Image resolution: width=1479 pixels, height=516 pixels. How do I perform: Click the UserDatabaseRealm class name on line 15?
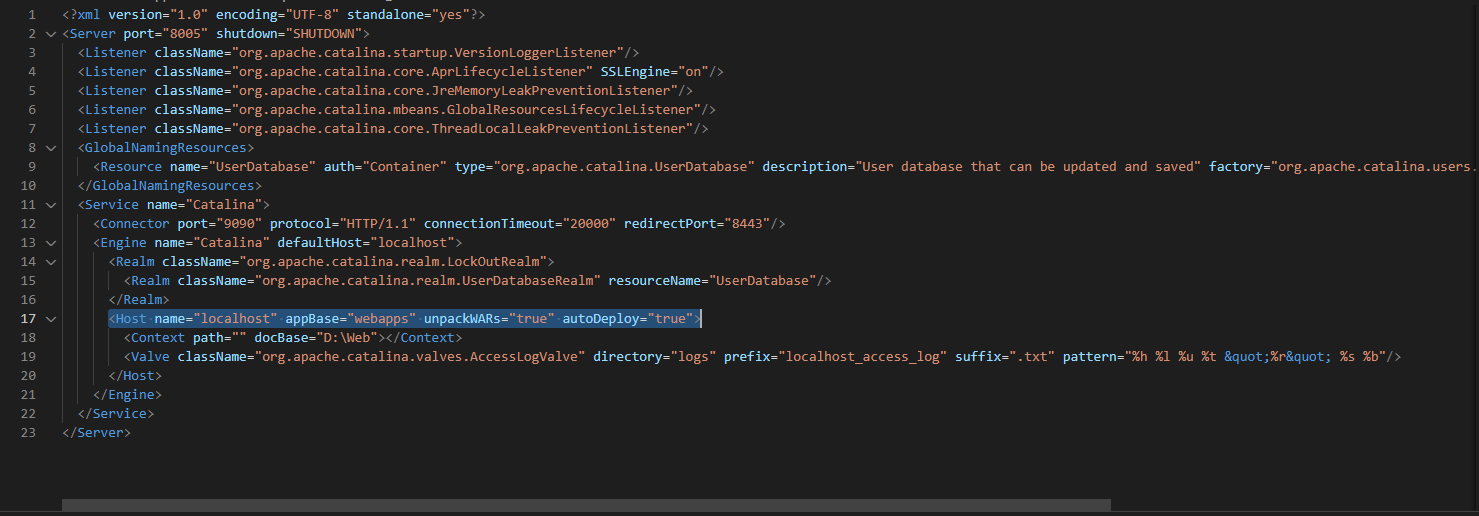click(x=428, y=280)
